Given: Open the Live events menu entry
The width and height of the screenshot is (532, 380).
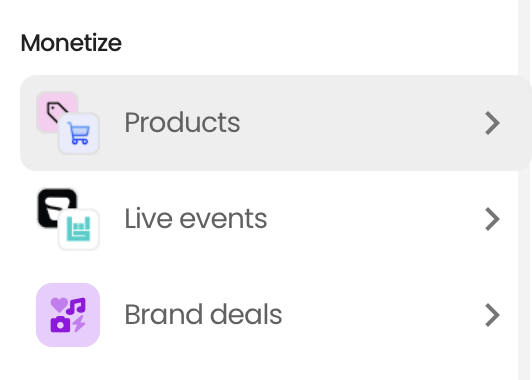Looking at the screenshot, I should pos(196,219).
